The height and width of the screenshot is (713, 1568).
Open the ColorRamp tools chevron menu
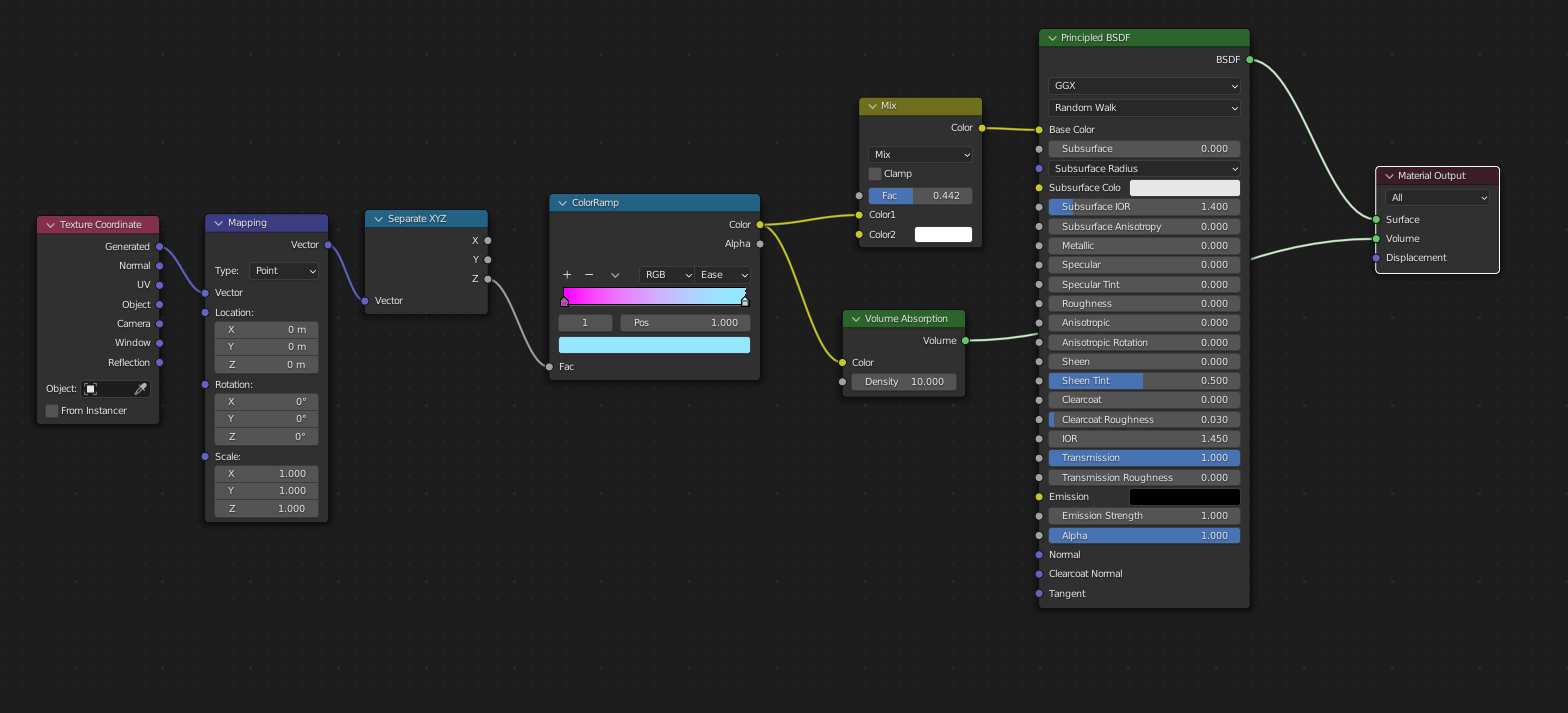(x=615, y=275)
